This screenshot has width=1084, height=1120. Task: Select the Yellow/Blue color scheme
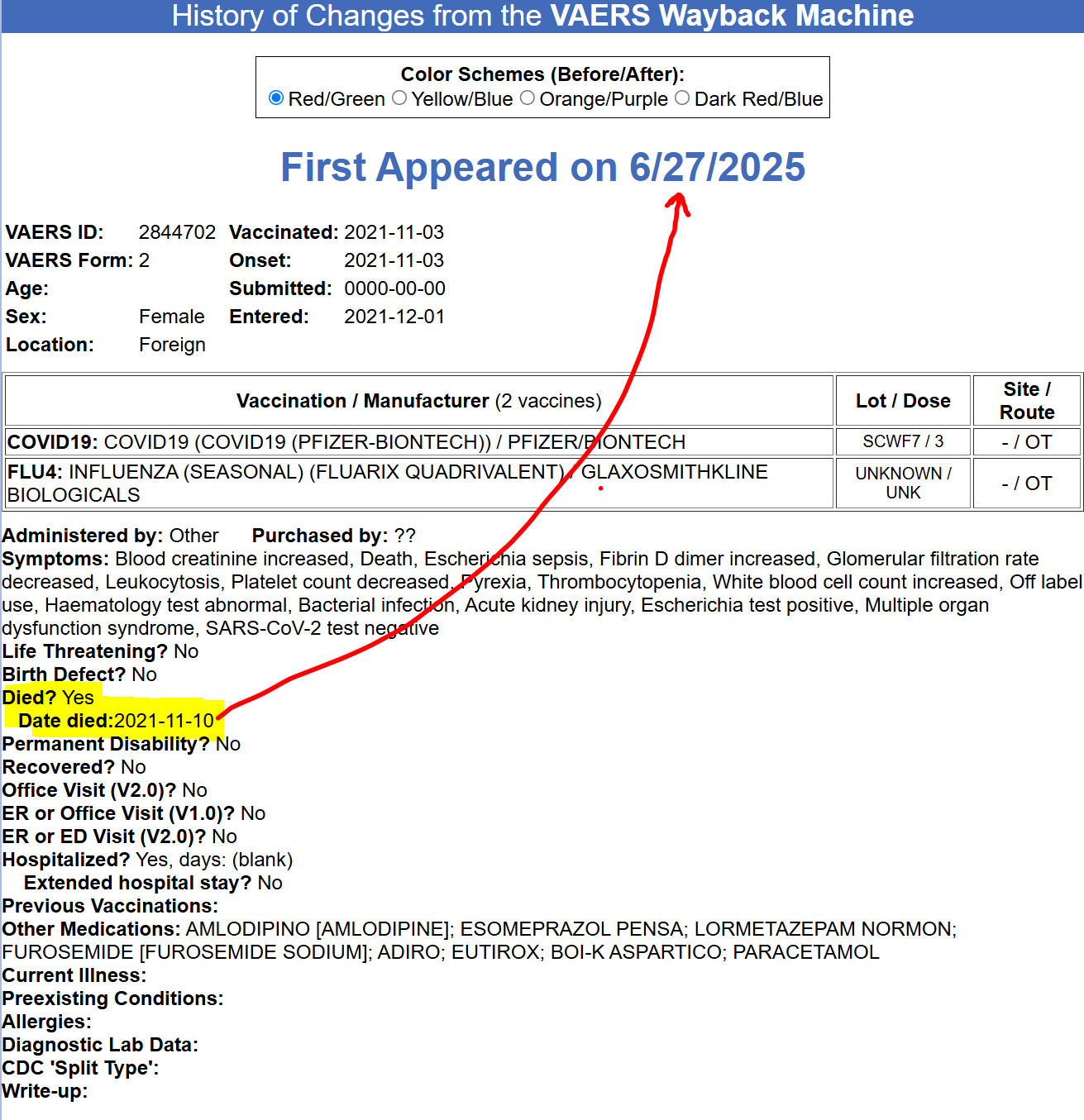(x=399, y=98)
